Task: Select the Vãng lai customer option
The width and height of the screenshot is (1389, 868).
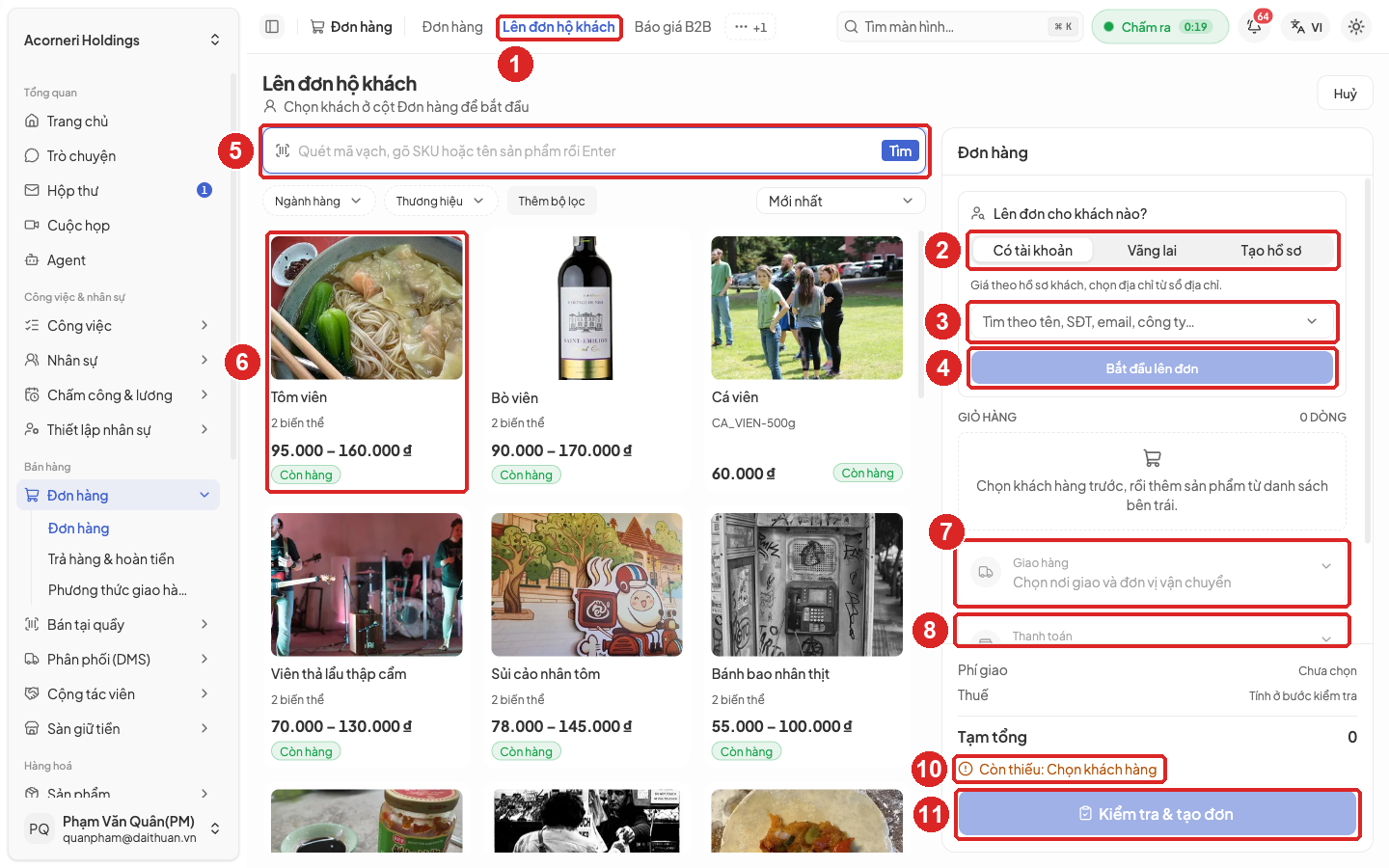Action: click(1152, 251)
